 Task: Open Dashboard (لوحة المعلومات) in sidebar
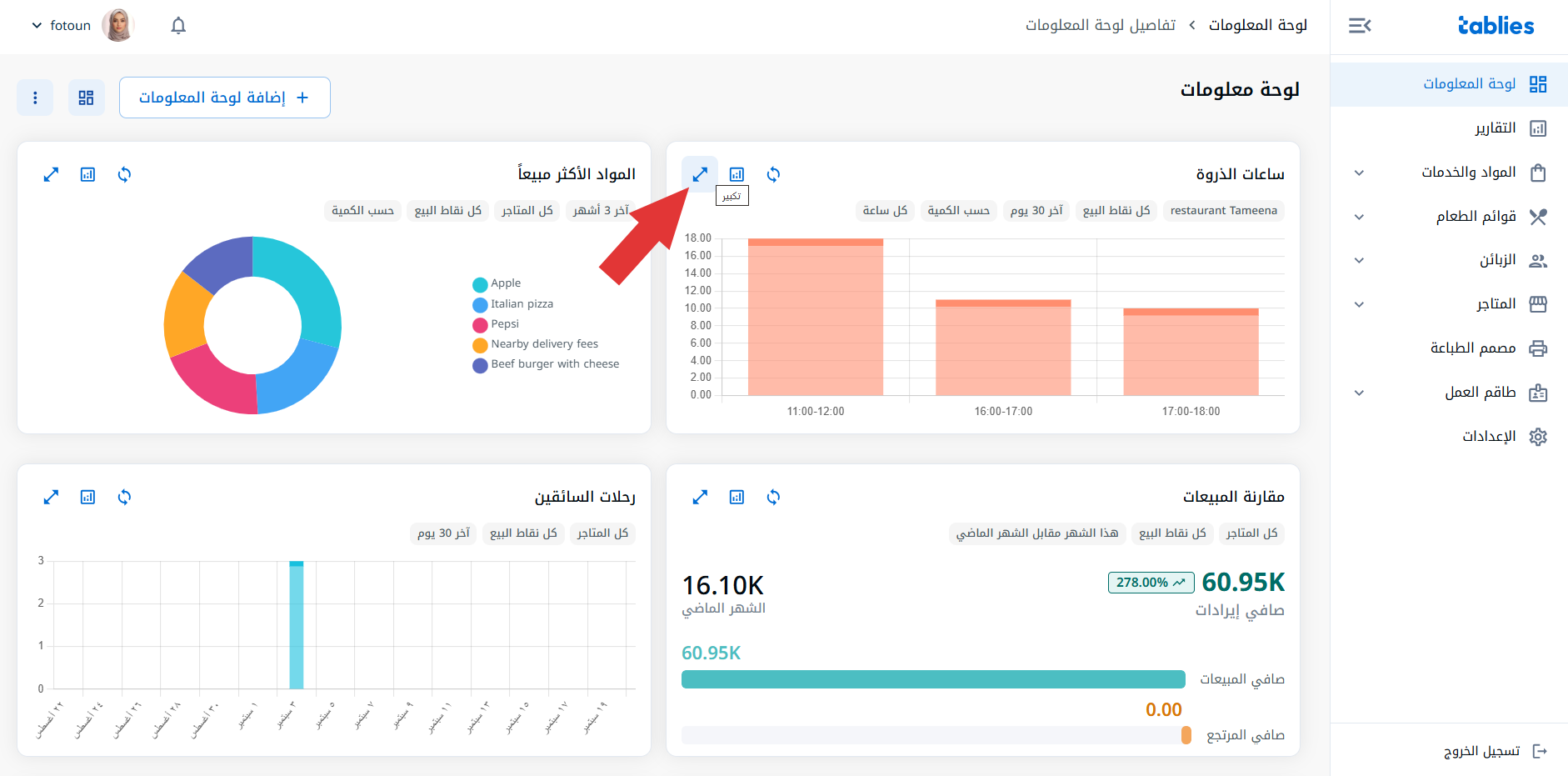[x=1450, y=84]
